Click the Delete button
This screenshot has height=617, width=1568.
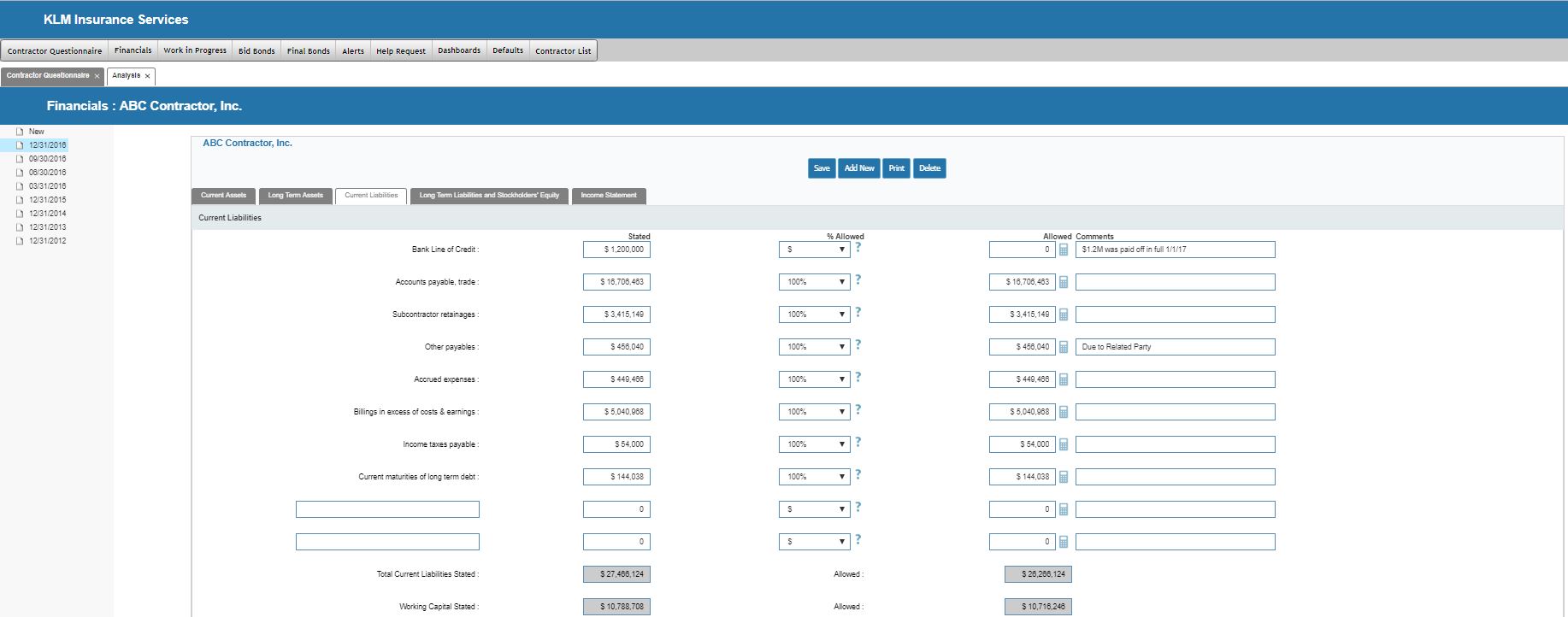pos(929,168)
